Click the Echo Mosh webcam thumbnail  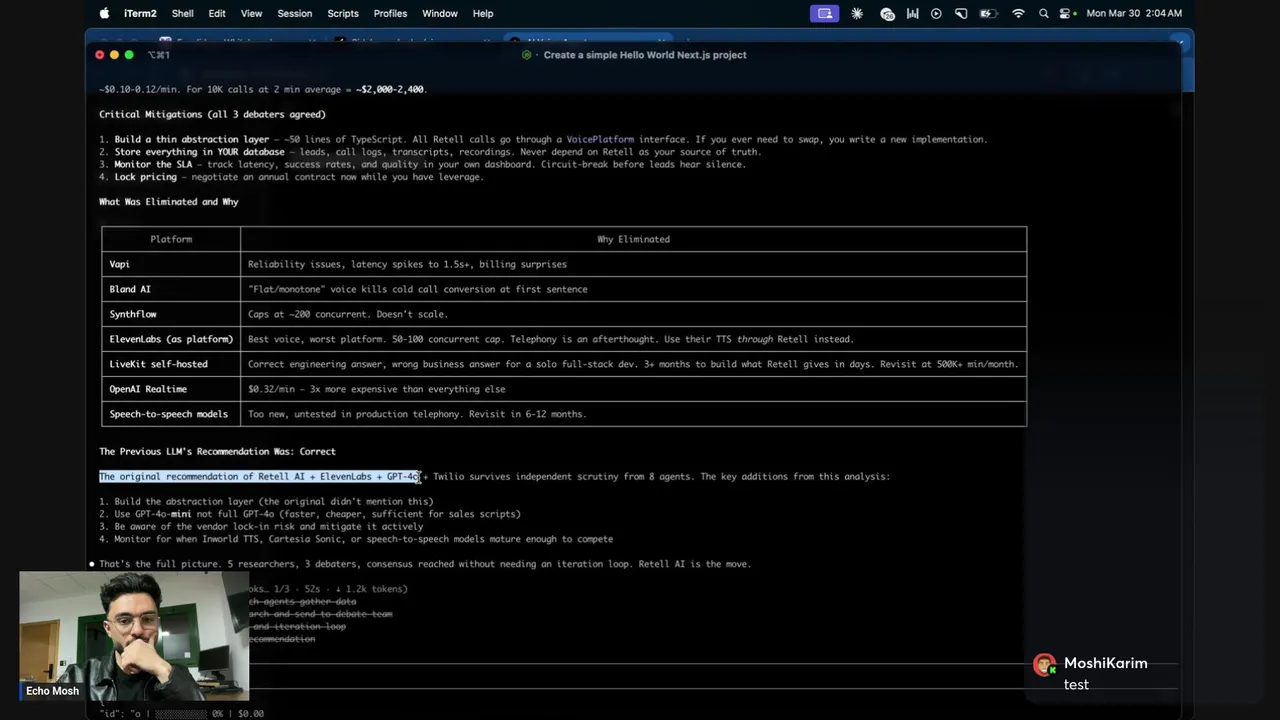coord(134,635)
